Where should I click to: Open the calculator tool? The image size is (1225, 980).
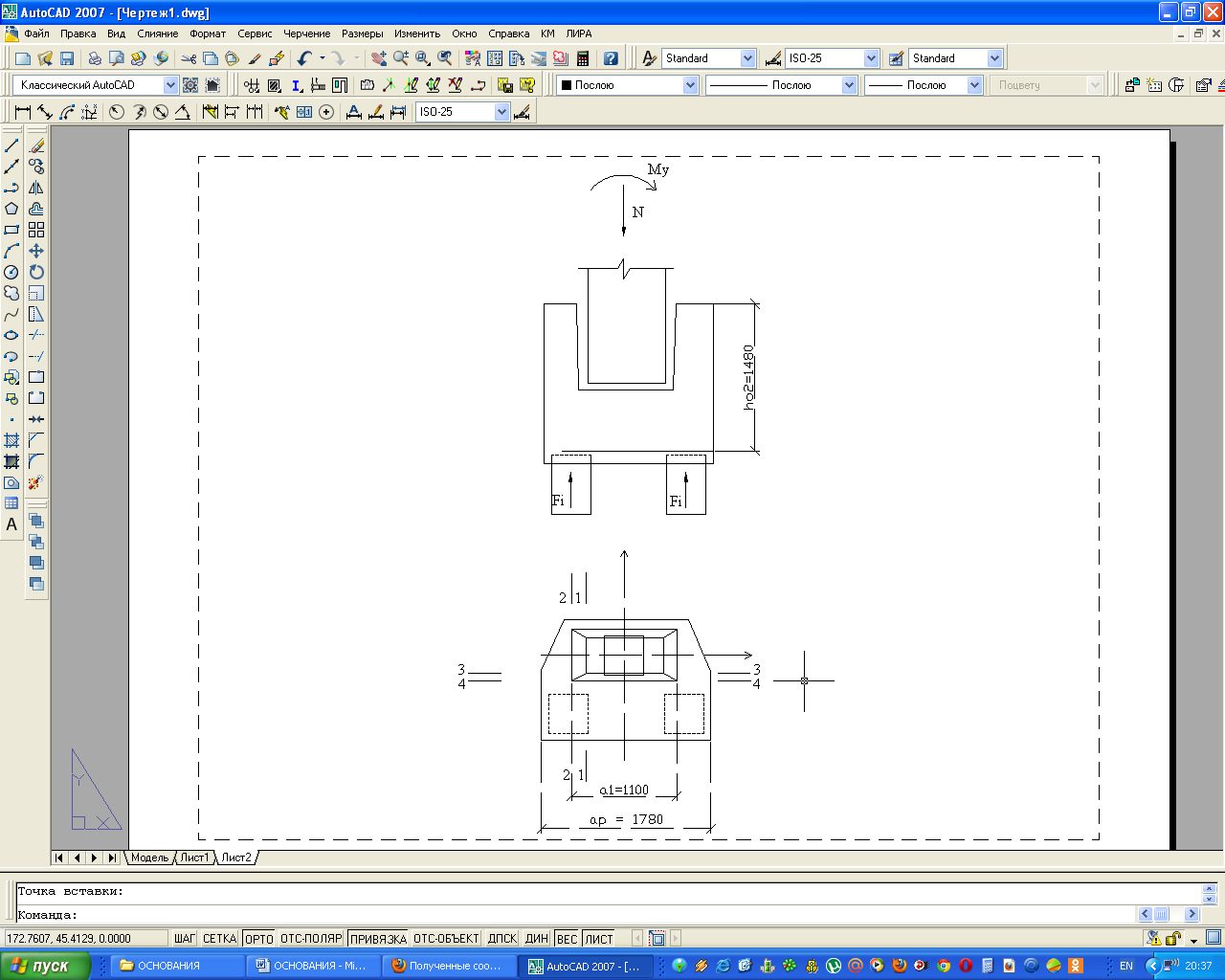coord(583,58)
